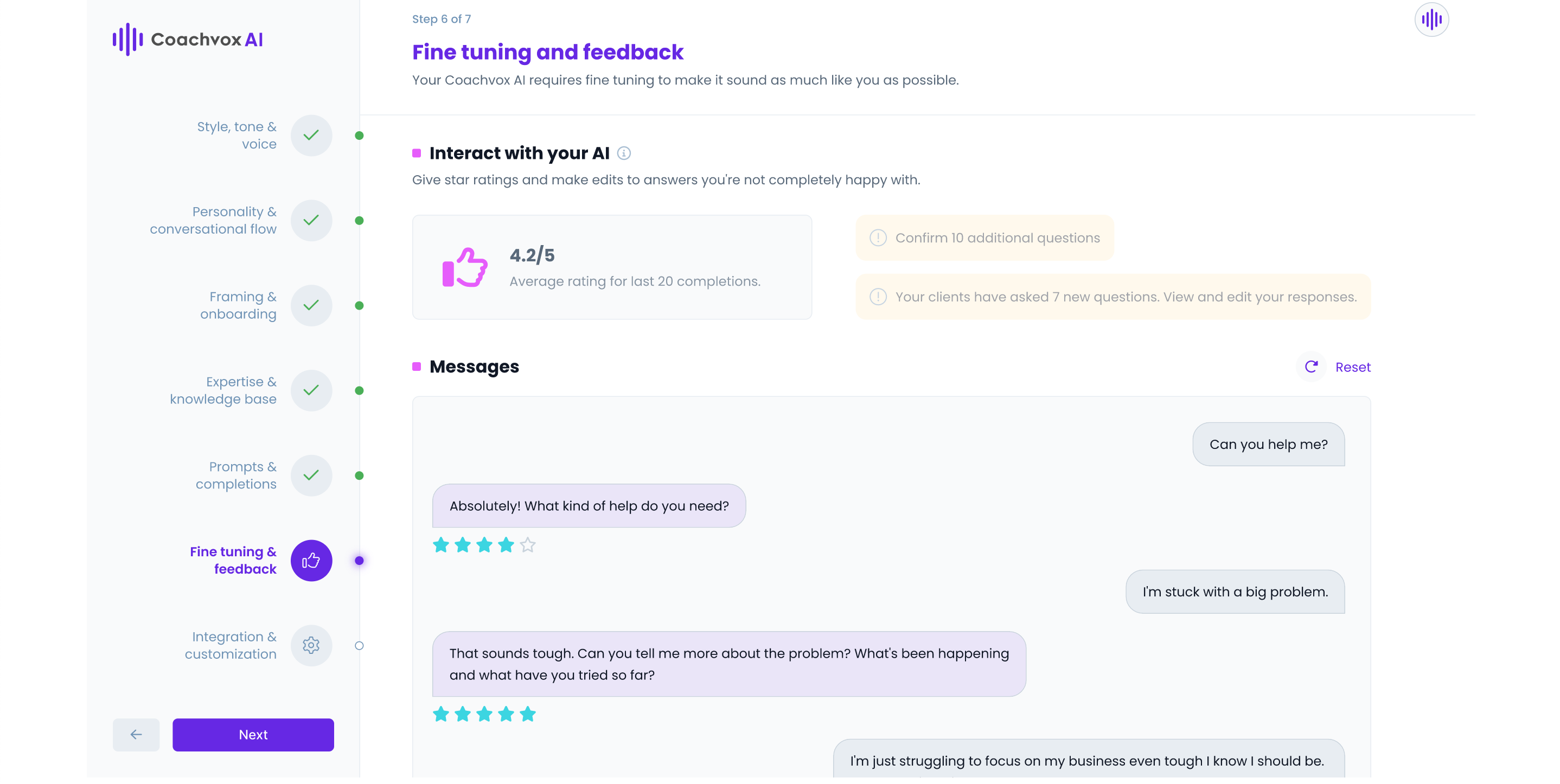Rate the first answer with the fifth star
1560x784 pixels.
click(x=527, y=545)
